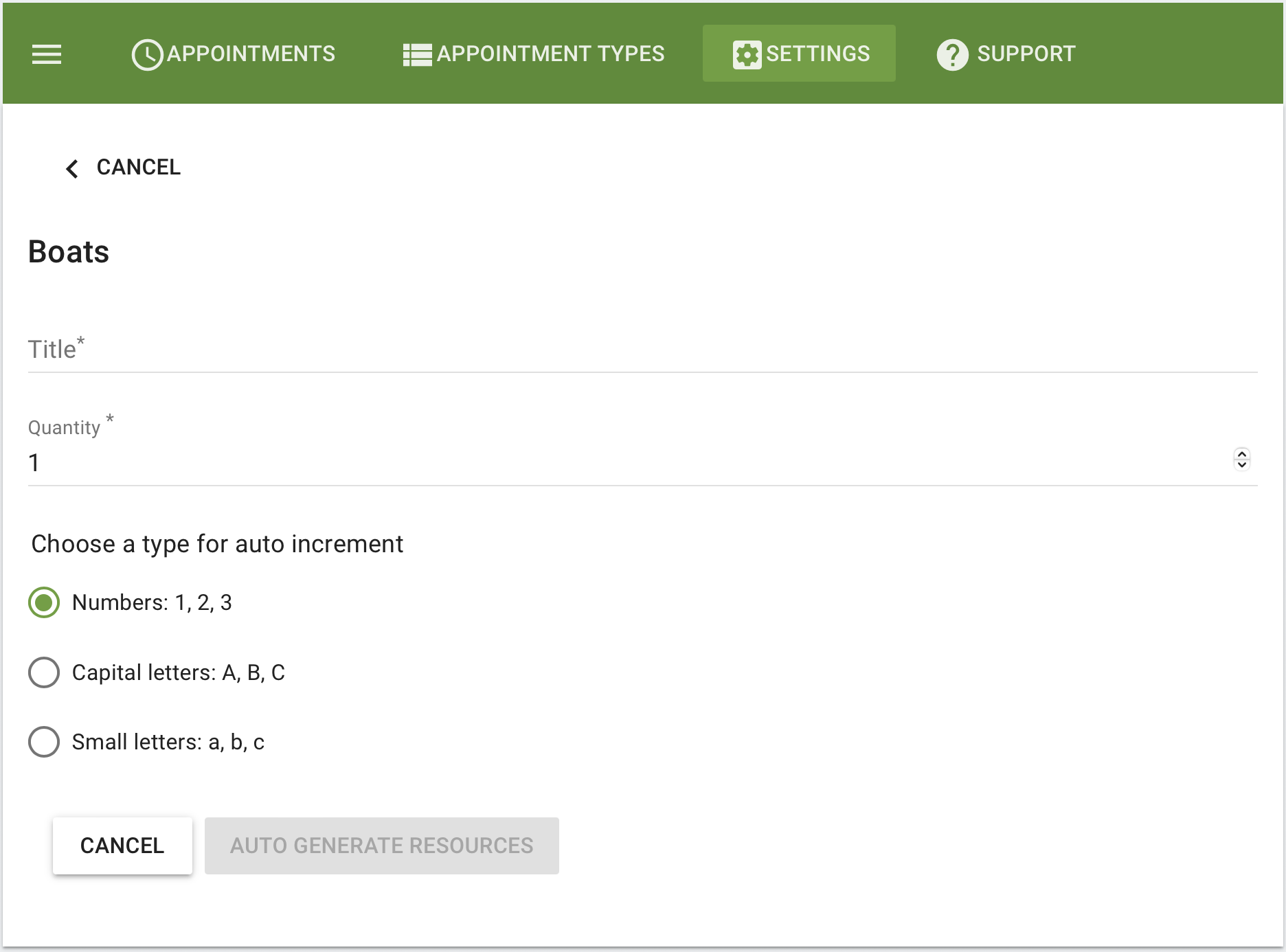The image size is (1286, 952).
Task: Choose Capital letters: A, B, C radio
Action: [x=44, y=672]
